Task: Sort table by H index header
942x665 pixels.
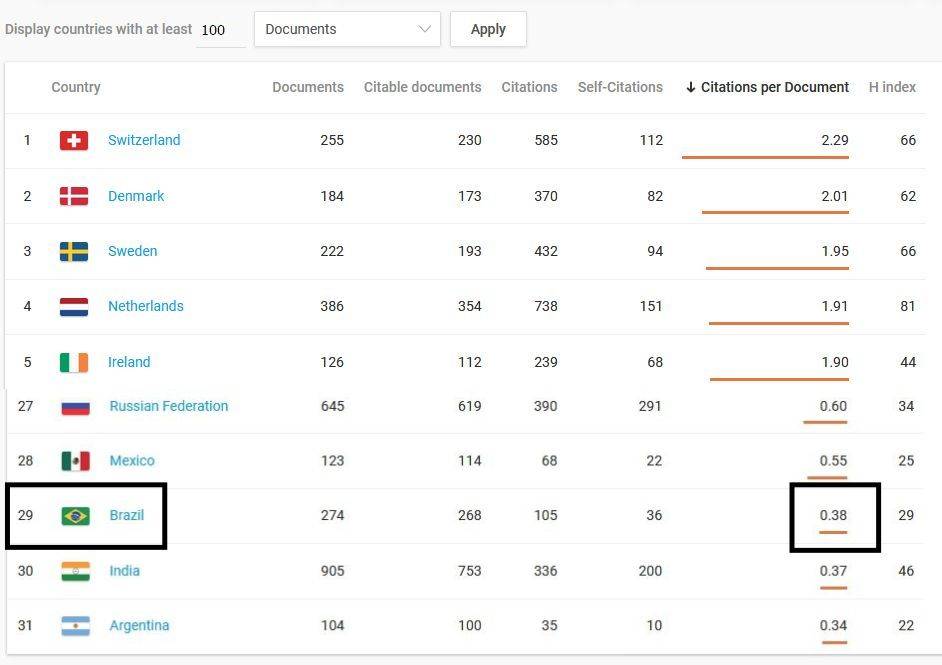Action: click(x=892, y=87)
